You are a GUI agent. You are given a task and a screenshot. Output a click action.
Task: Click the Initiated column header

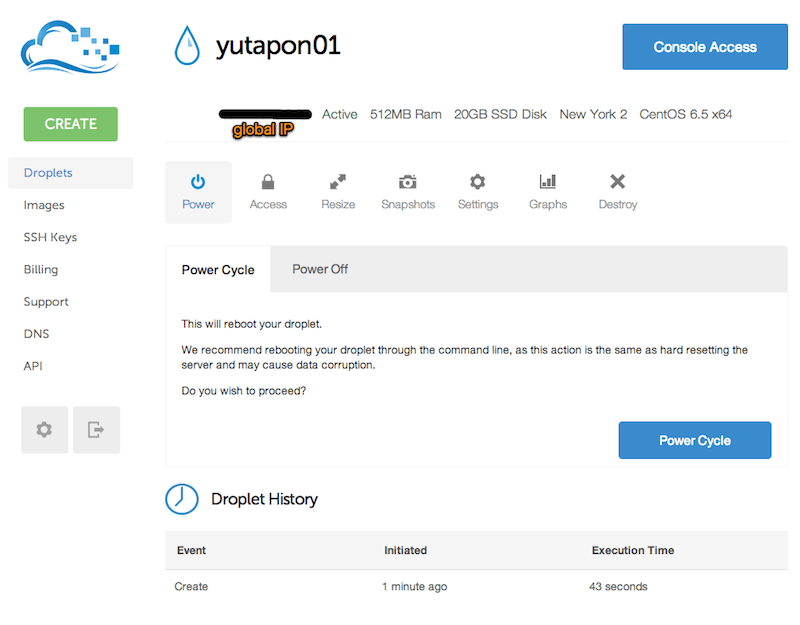pyautogui.click(x=405, y=551)
